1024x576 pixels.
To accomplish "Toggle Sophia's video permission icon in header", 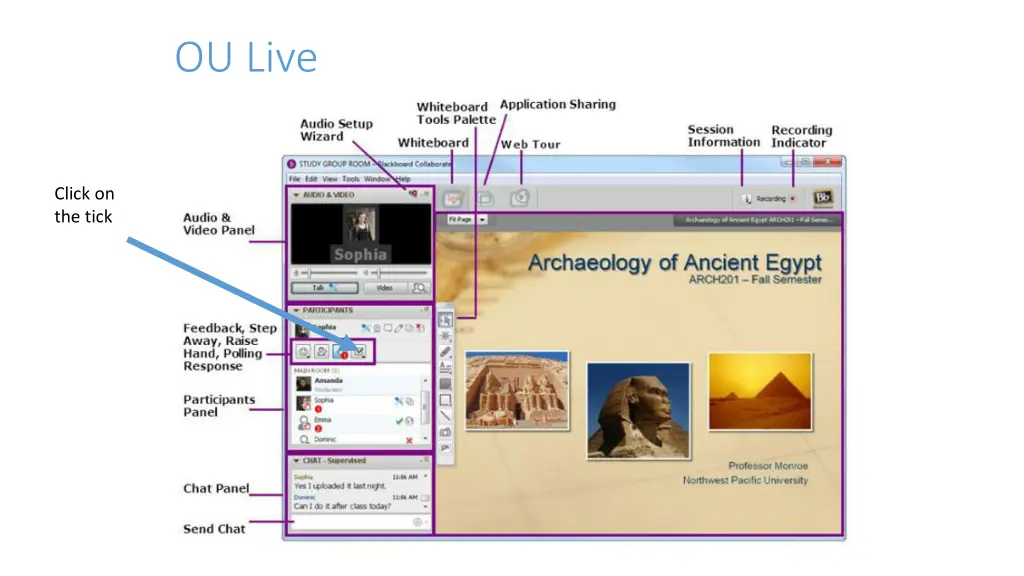I will [x=377, y=328].
